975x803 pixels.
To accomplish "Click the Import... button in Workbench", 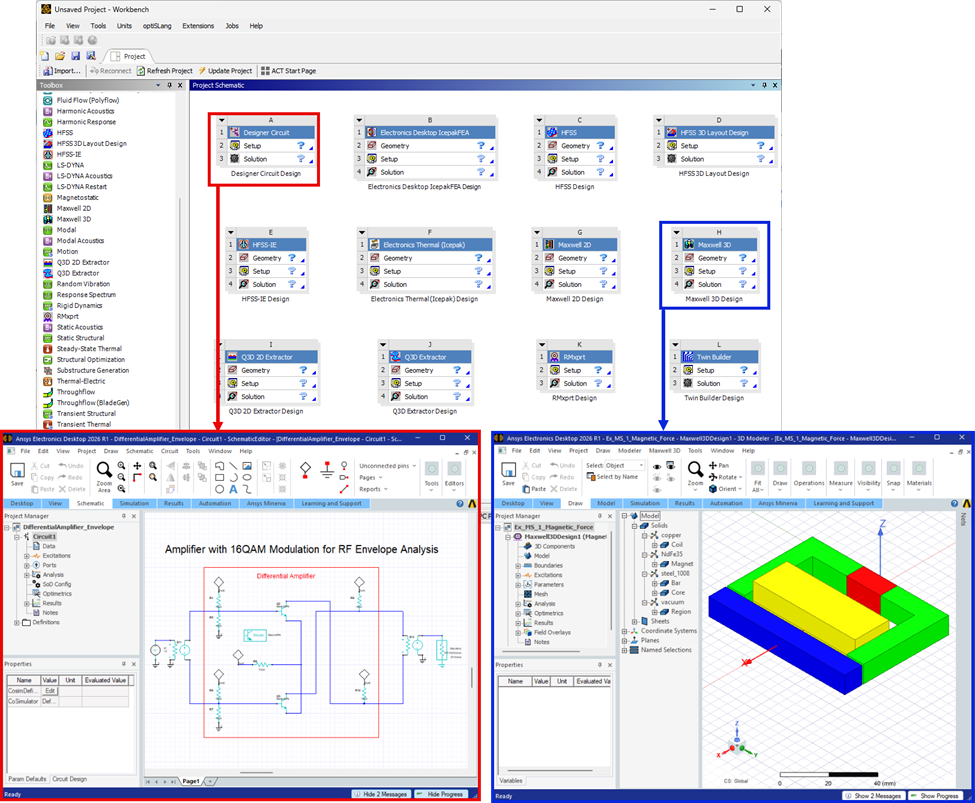I will [62, 71].
